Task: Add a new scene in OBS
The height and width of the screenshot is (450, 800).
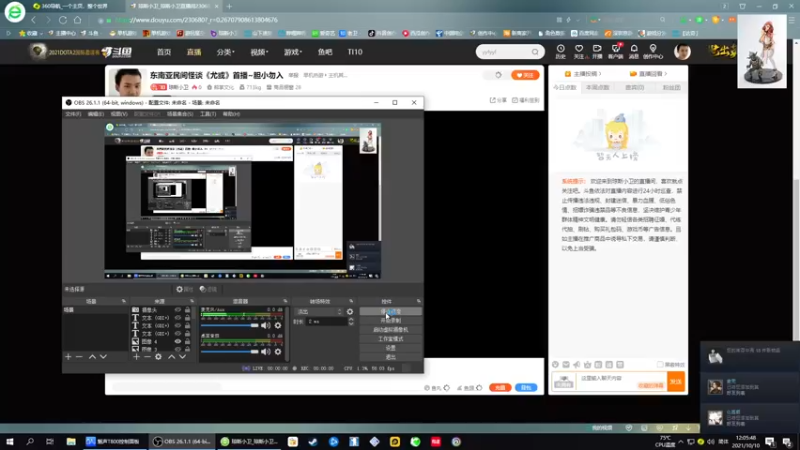Action: (68, 357)
